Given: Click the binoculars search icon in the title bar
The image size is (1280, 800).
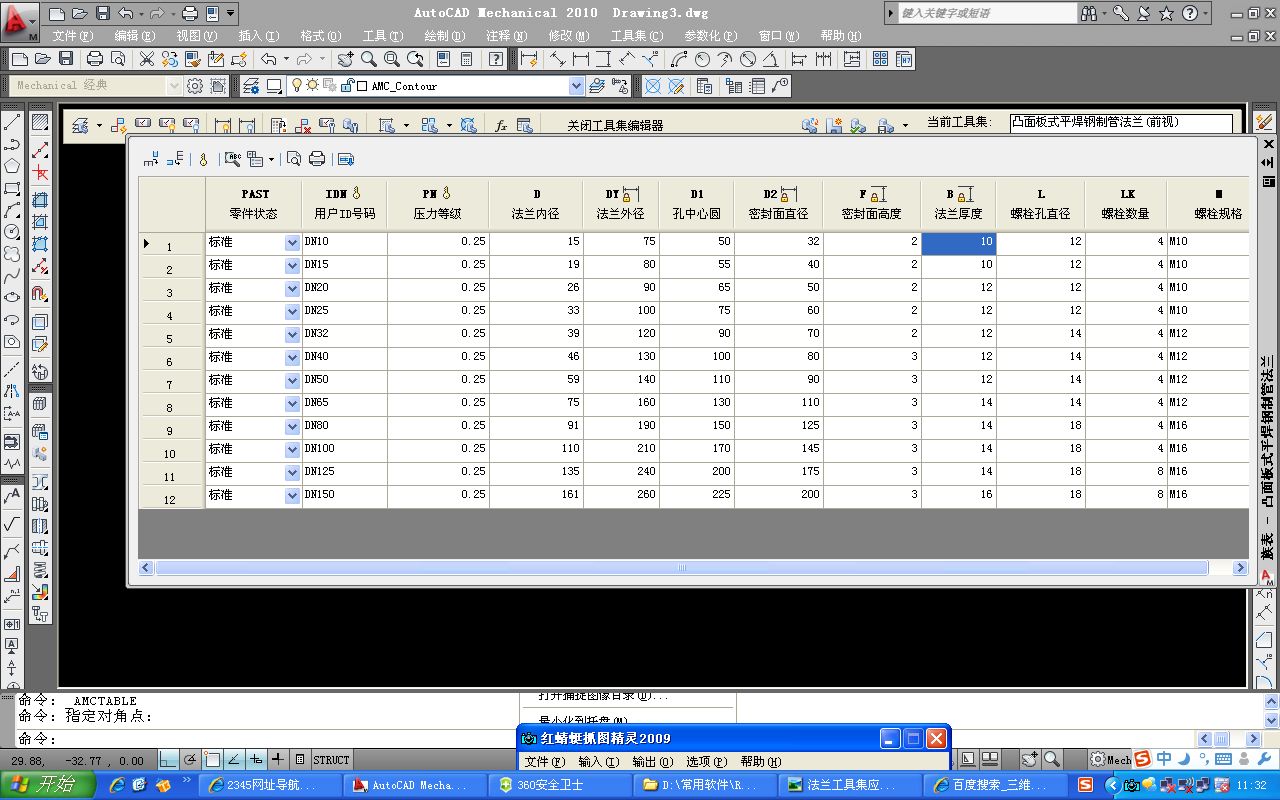Looking at the screenshot, I should coord(1091,14).
